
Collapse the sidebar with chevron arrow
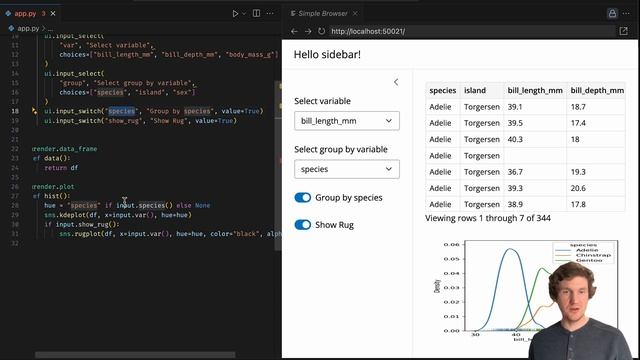coord(396,82)
